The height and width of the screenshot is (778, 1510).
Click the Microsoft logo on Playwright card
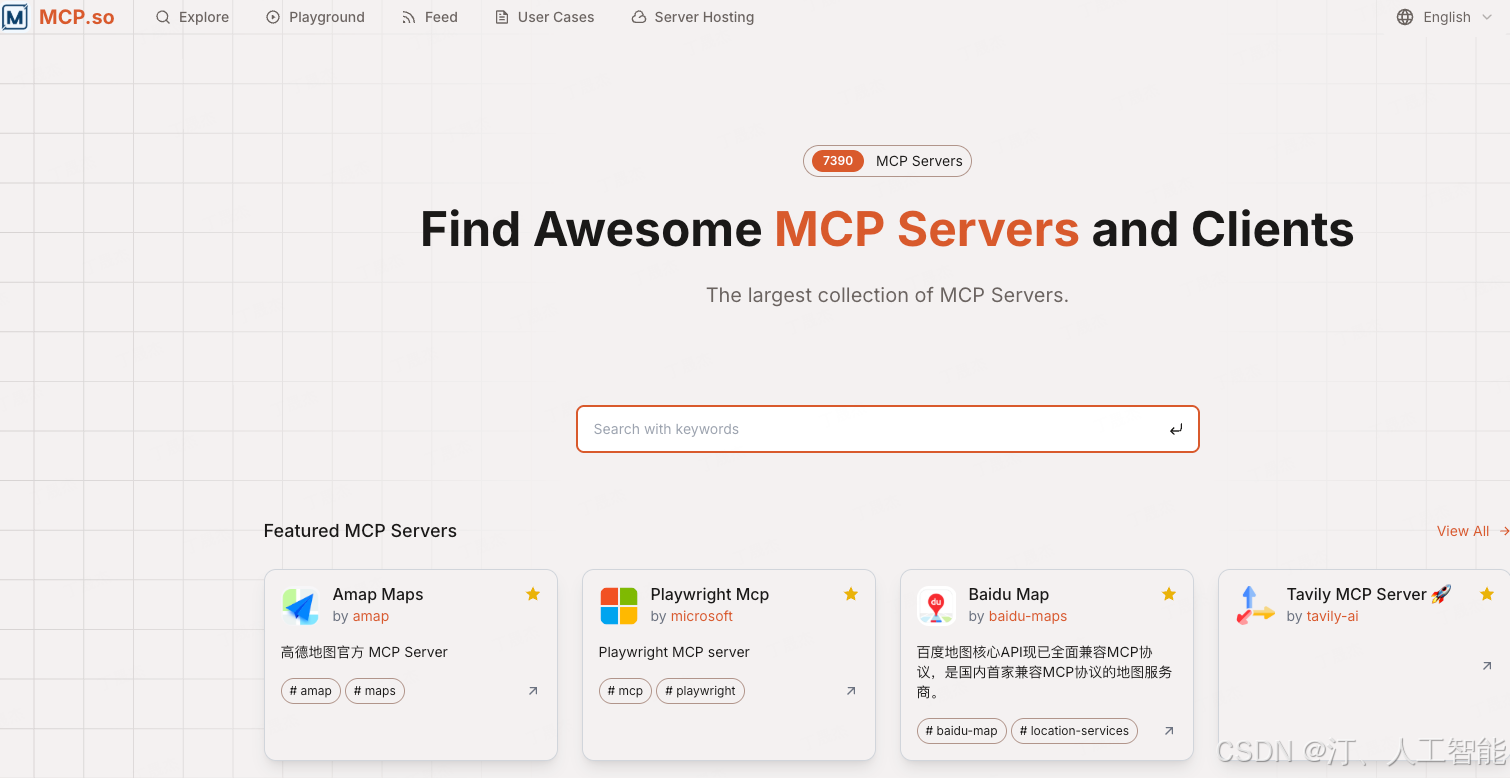618,606
